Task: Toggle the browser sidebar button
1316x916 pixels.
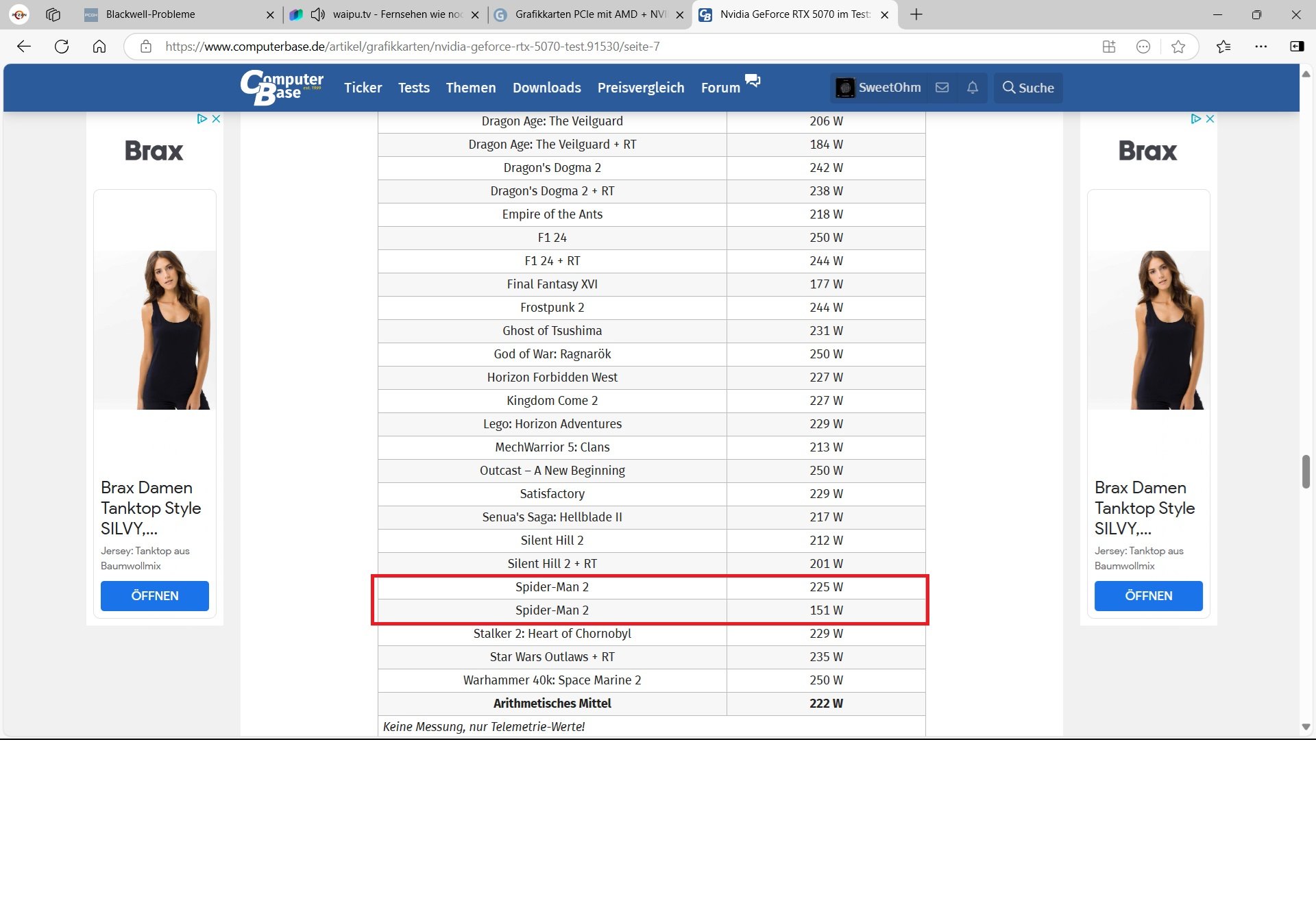Action: (1297, 47)
